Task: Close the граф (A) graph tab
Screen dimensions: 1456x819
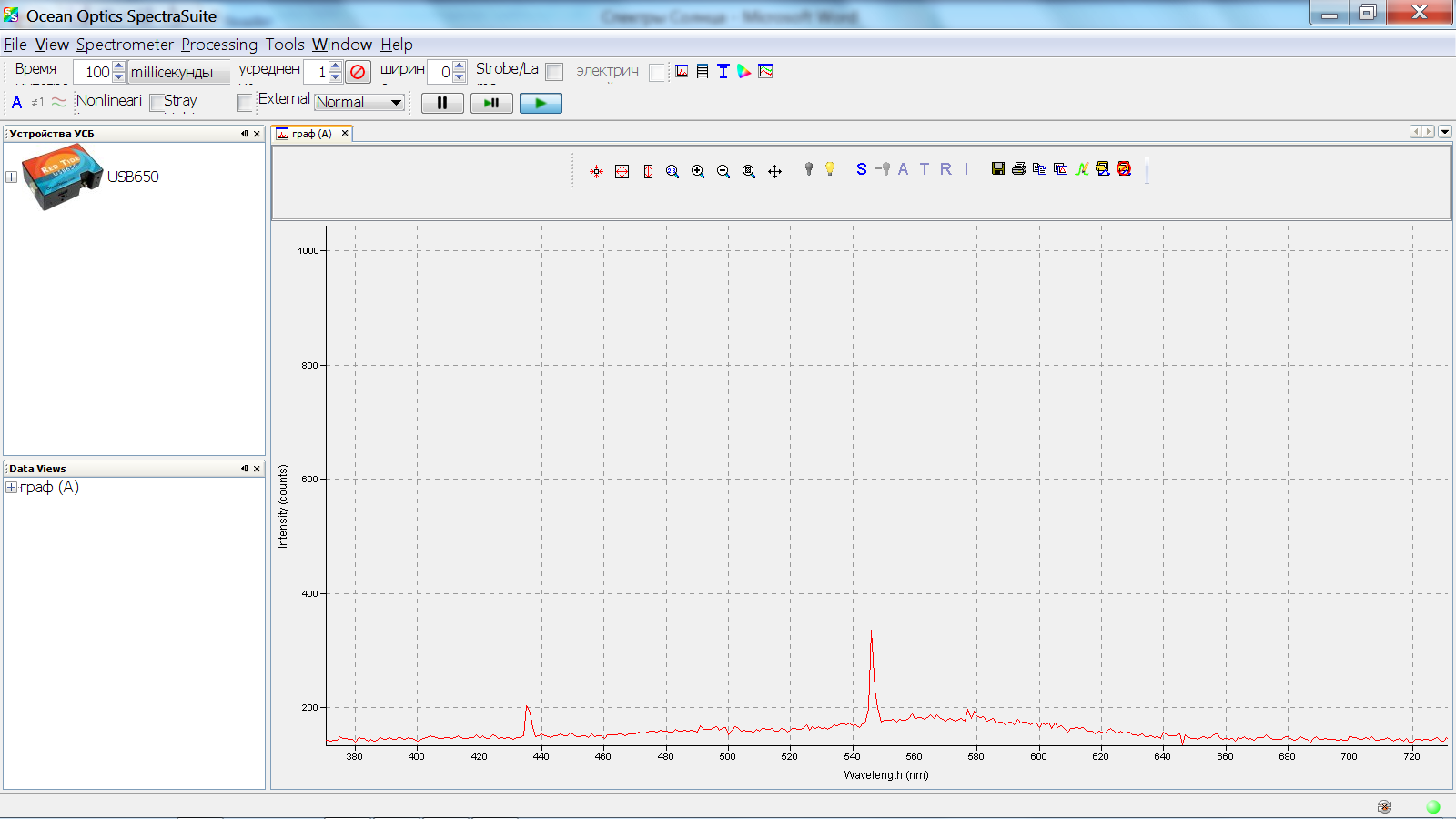Action: [345, 134]
